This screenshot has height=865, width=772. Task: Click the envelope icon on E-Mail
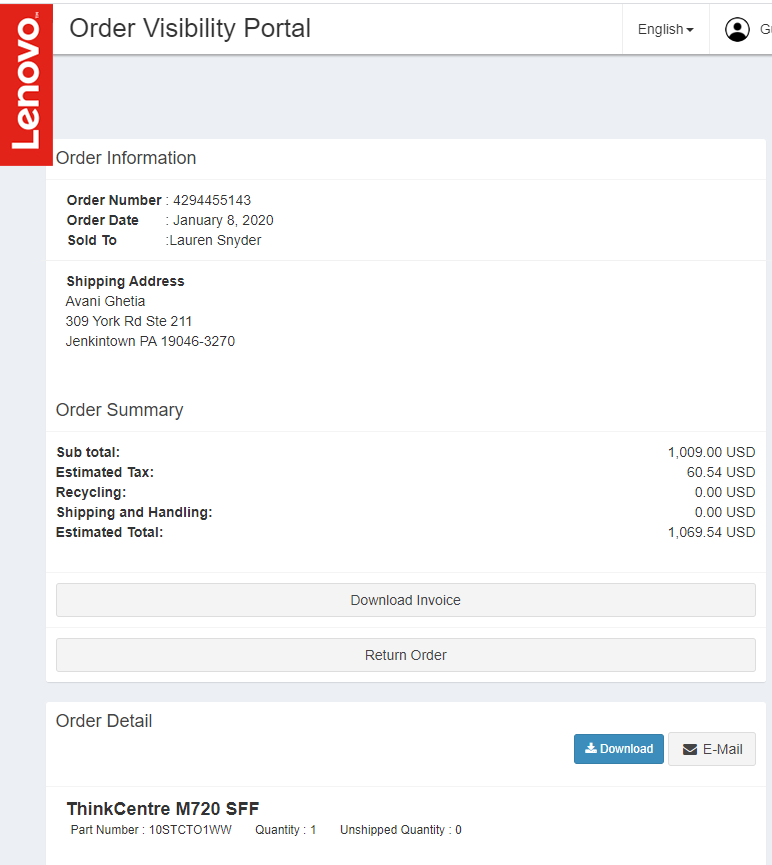tap(690, 749)
